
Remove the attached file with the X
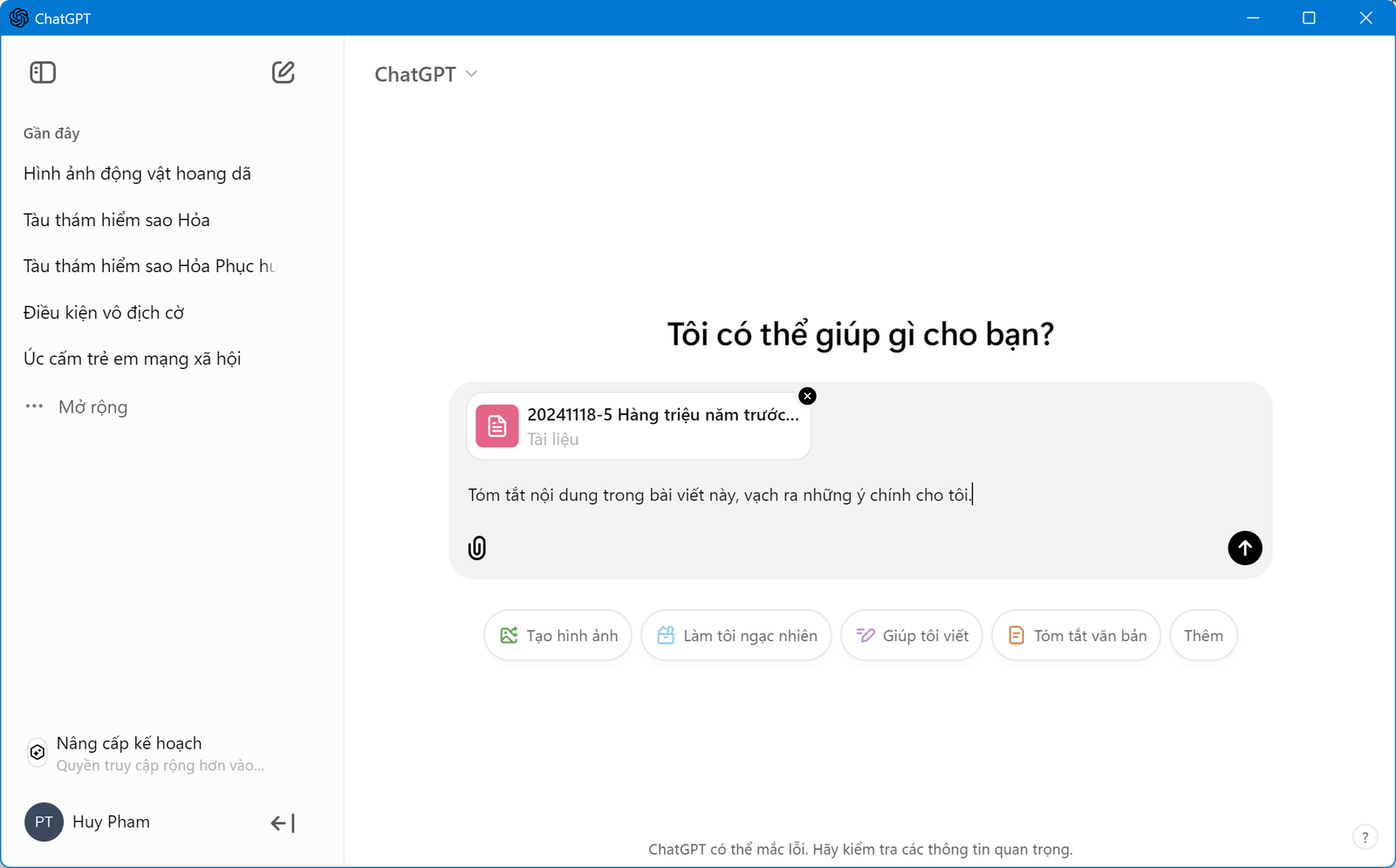807,395
